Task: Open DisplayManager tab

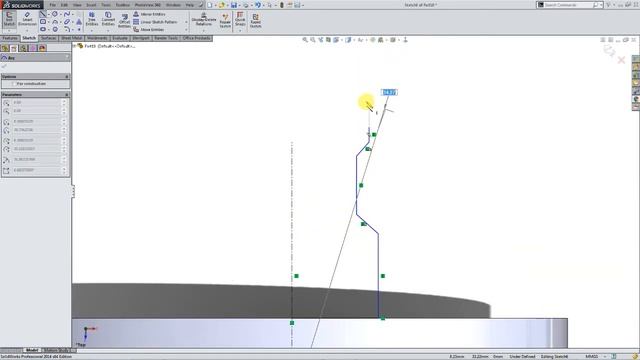Action: (x=42, y=48)
